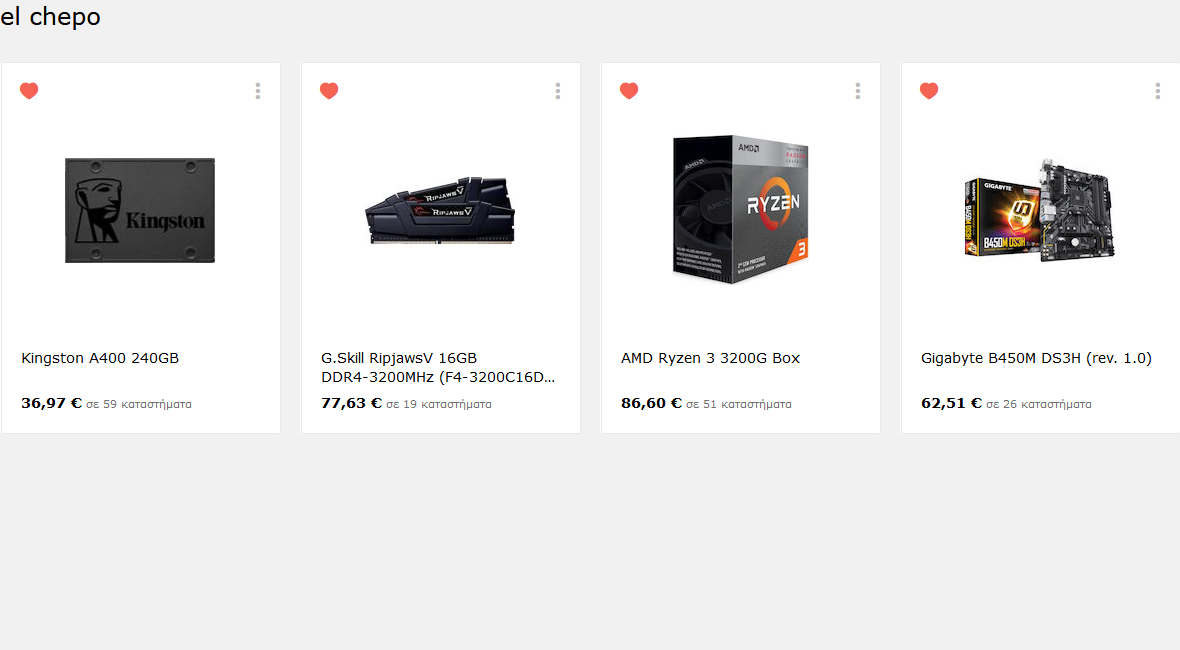Select the el chepo list heading

click(x=50, y=17)
